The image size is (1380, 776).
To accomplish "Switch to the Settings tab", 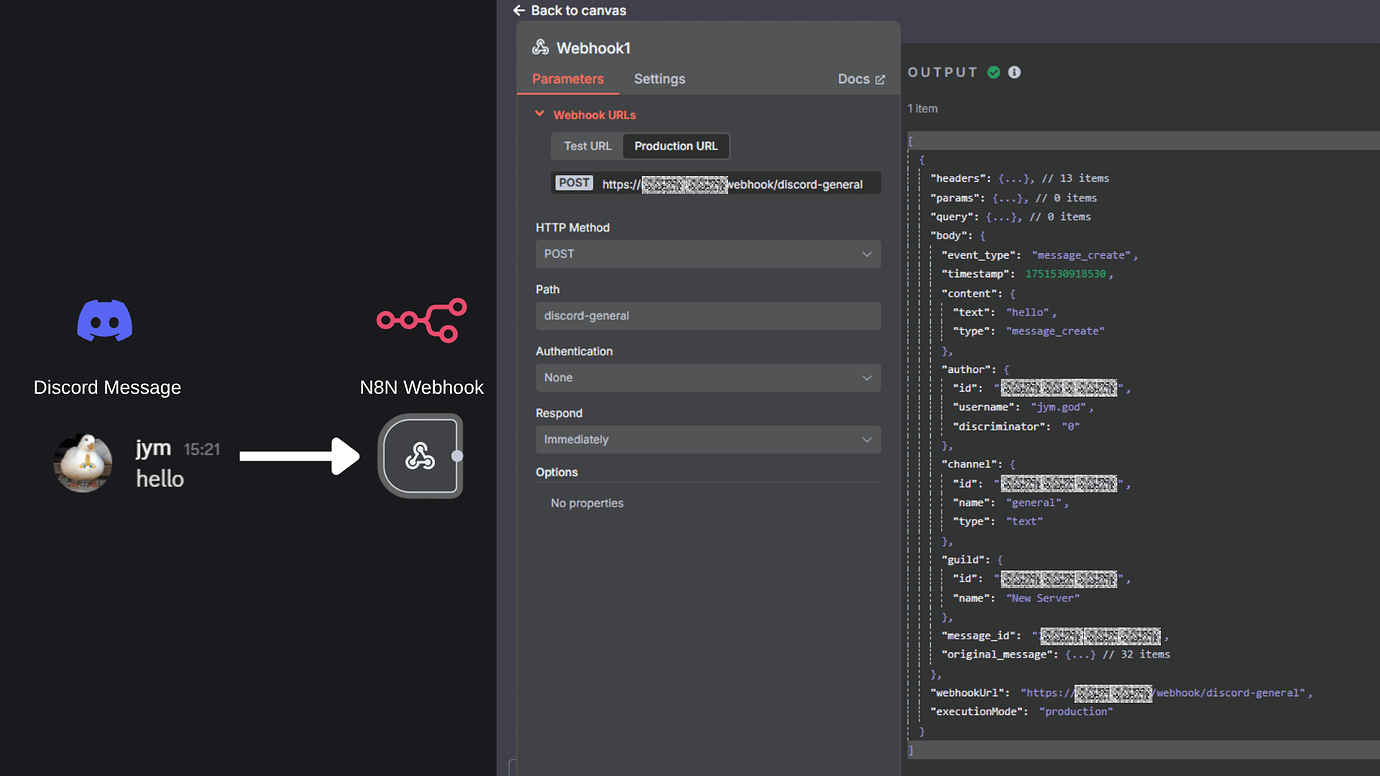I will click(659, 78).
